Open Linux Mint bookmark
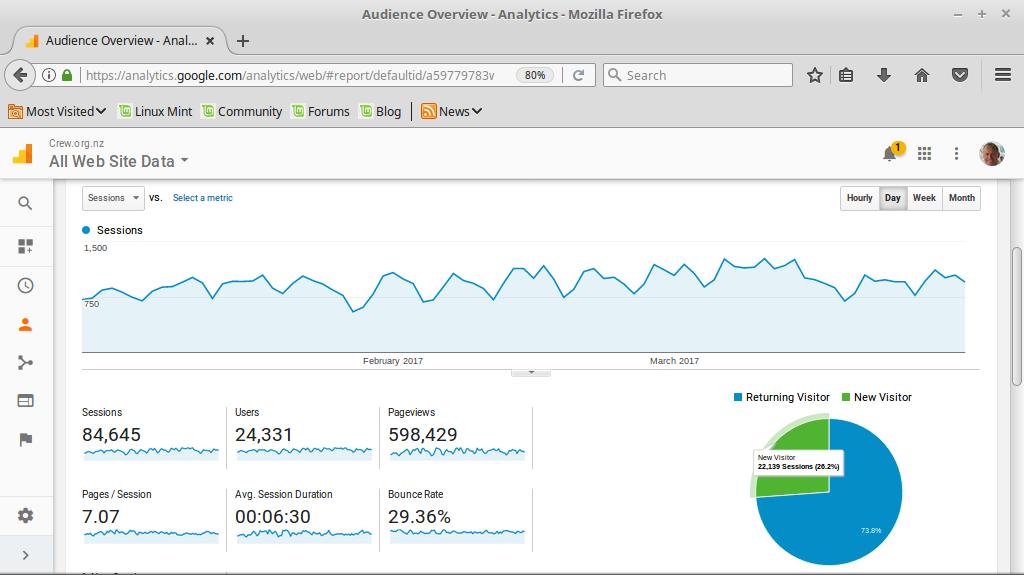Screen dimensions: 1024x575 tap(155, 112)
